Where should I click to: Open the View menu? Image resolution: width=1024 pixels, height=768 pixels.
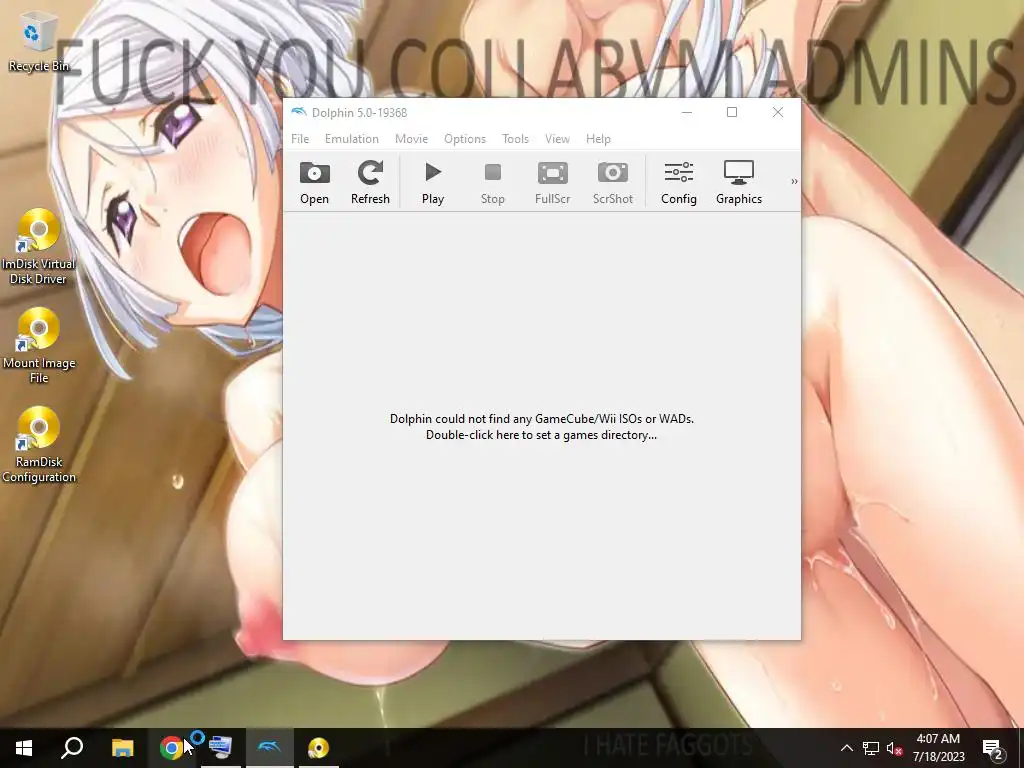(557, 138)
